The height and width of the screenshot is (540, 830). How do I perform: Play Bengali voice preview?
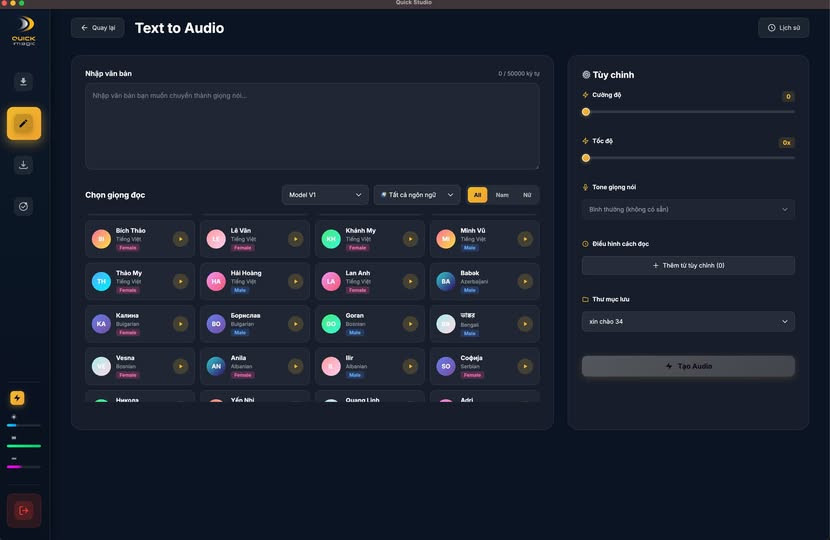click(x=525, y=324)
